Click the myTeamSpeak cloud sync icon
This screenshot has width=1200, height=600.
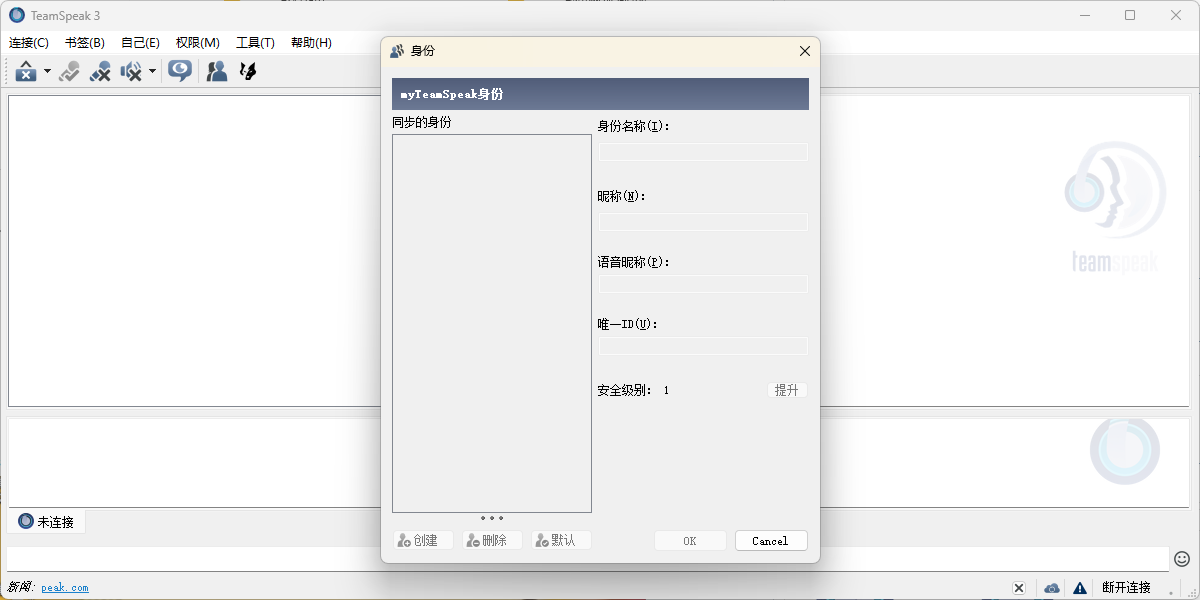coord(1052,588)
